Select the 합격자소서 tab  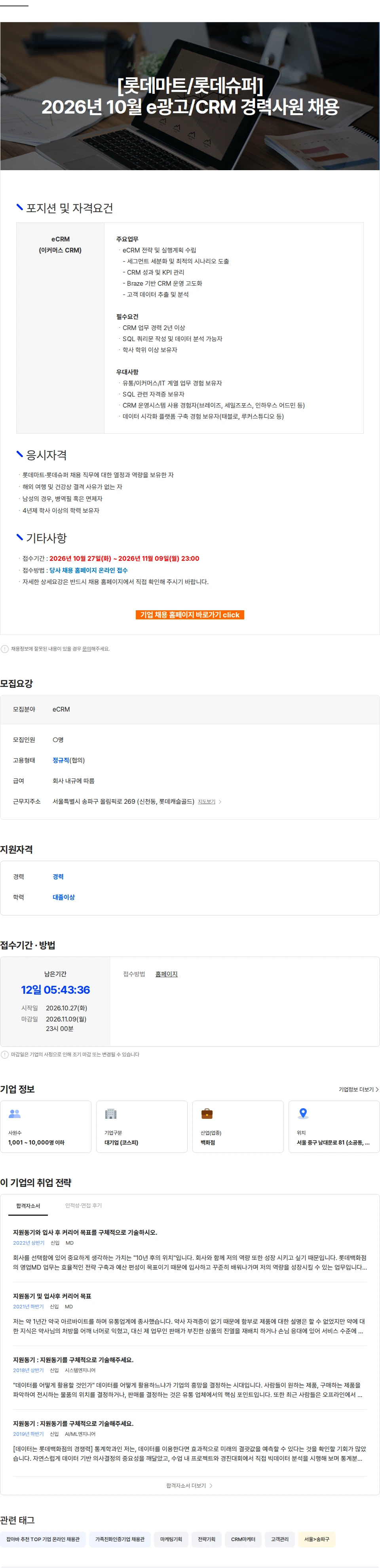coord(28,1206)
